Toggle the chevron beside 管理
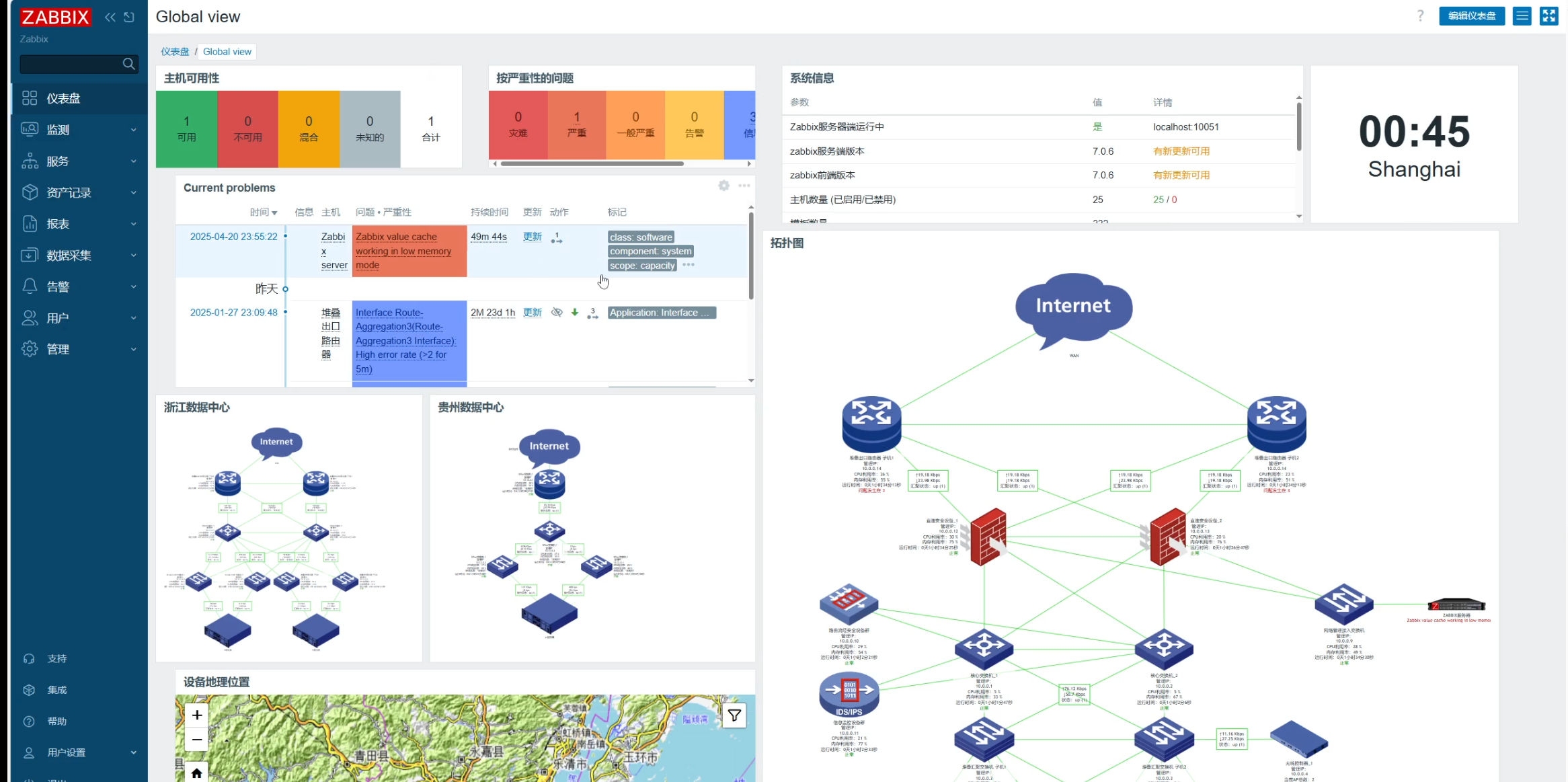Image resolution: width=1568 pixels, height=782 pixels. 133,349
